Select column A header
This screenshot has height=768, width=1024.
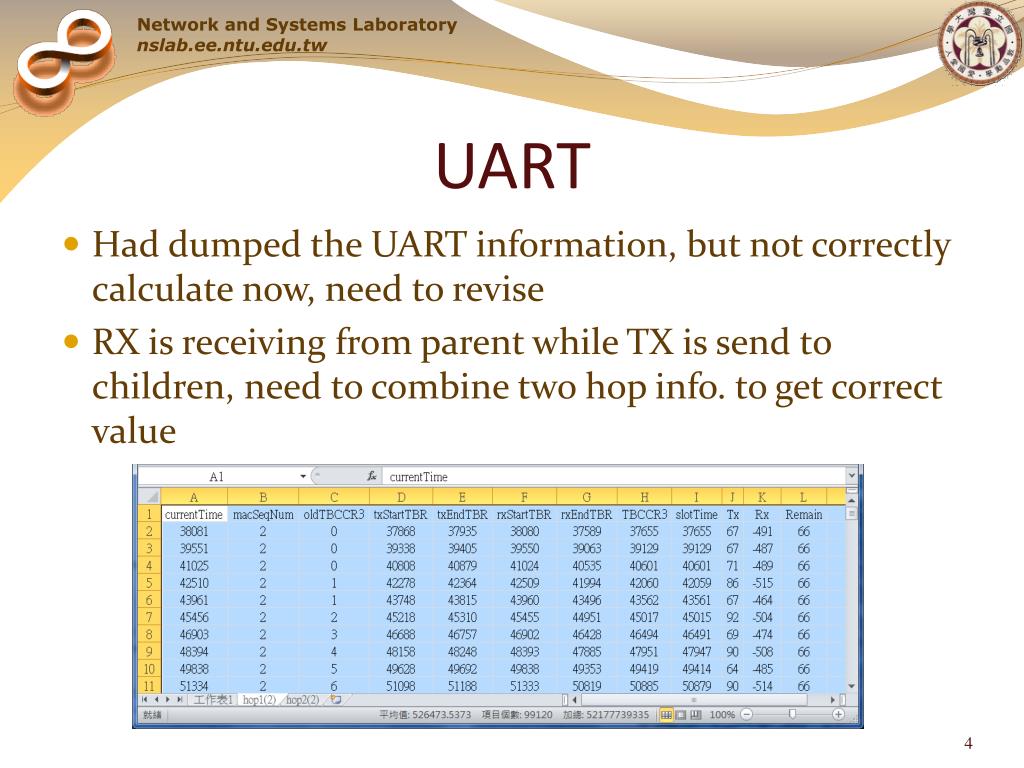(x=194, y=497)
